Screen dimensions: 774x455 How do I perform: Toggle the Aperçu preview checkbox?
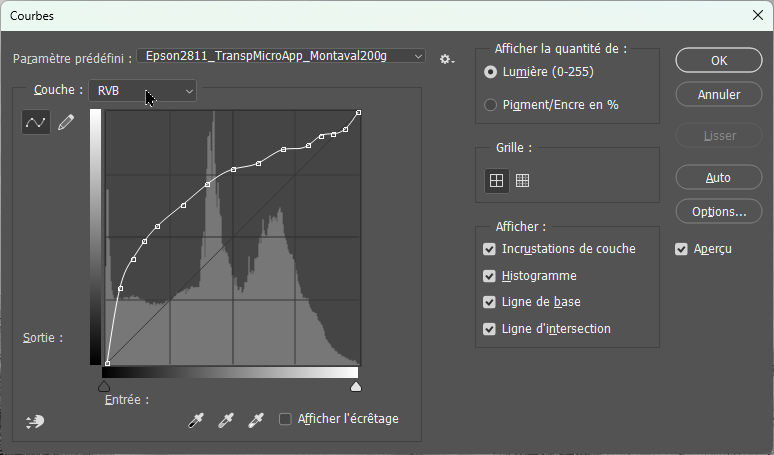[x=681, y=249]
